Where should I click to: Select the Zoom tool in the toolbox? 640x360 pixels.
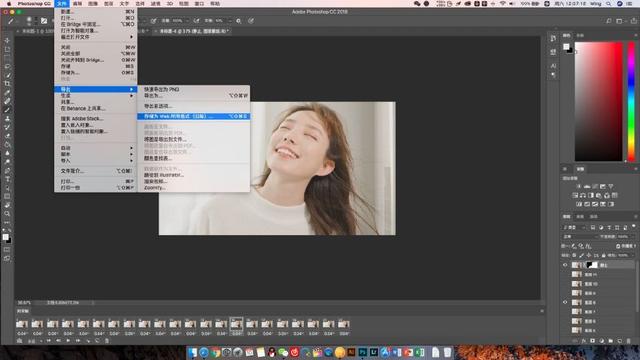(7, 213)
